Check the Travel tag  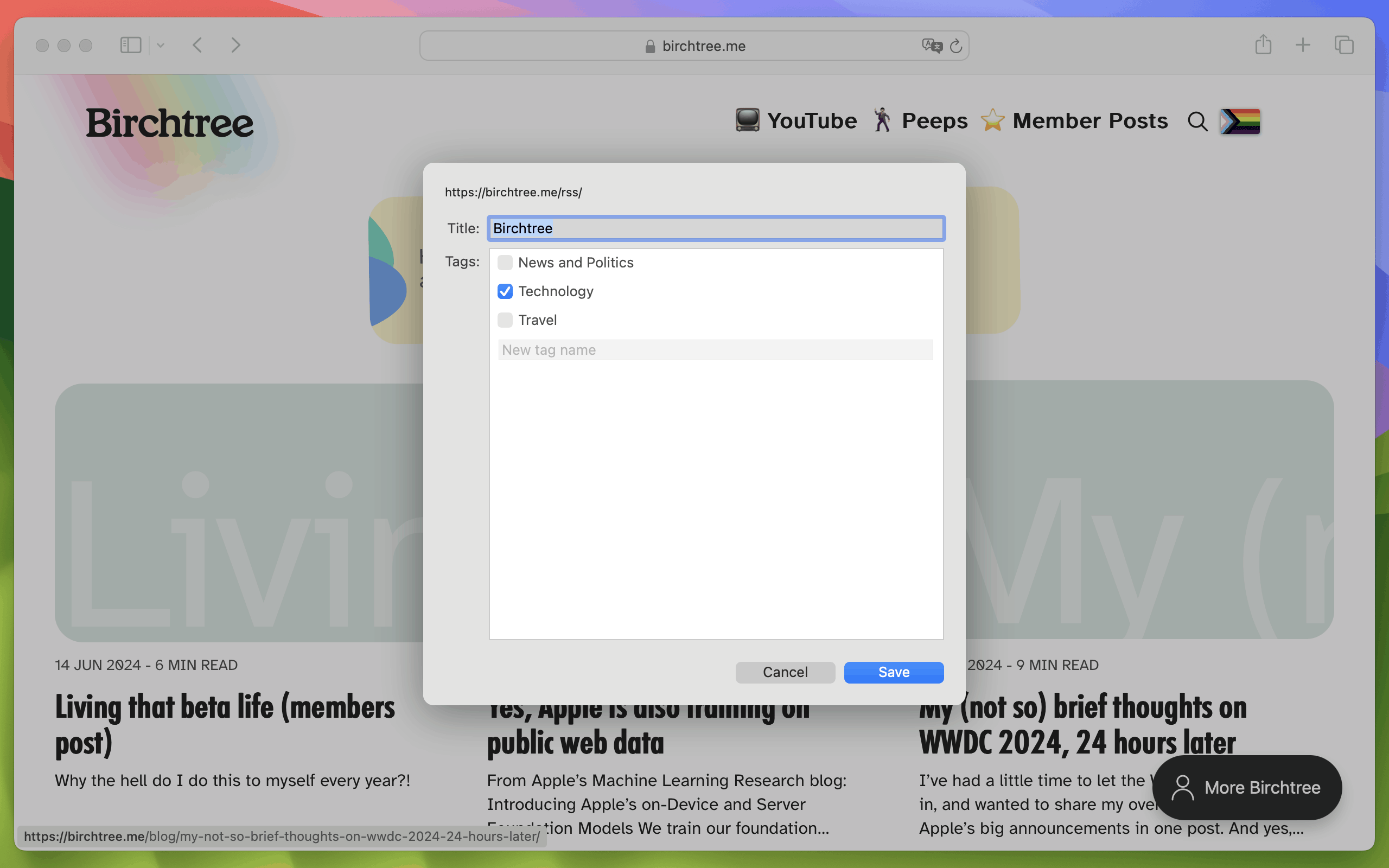[505, 320]
